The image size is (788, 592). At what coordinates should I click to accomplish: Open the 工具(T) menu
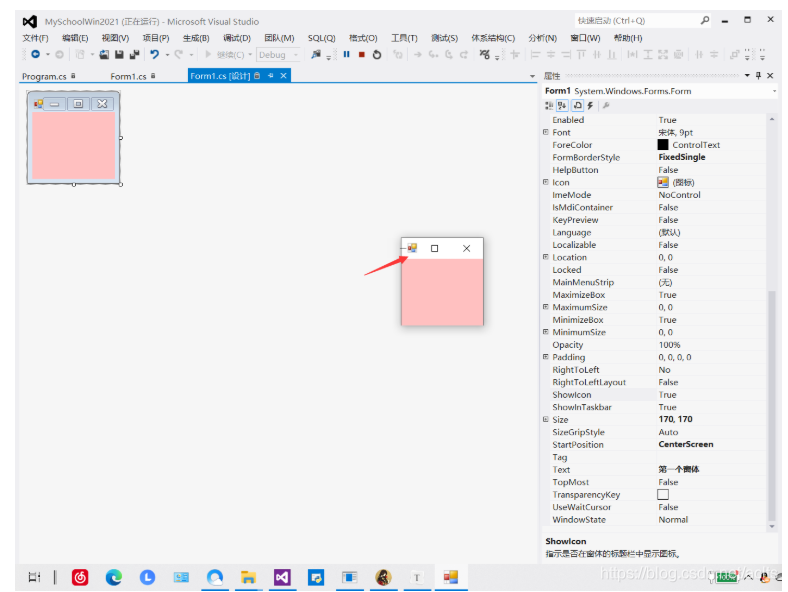click(404, 38)
